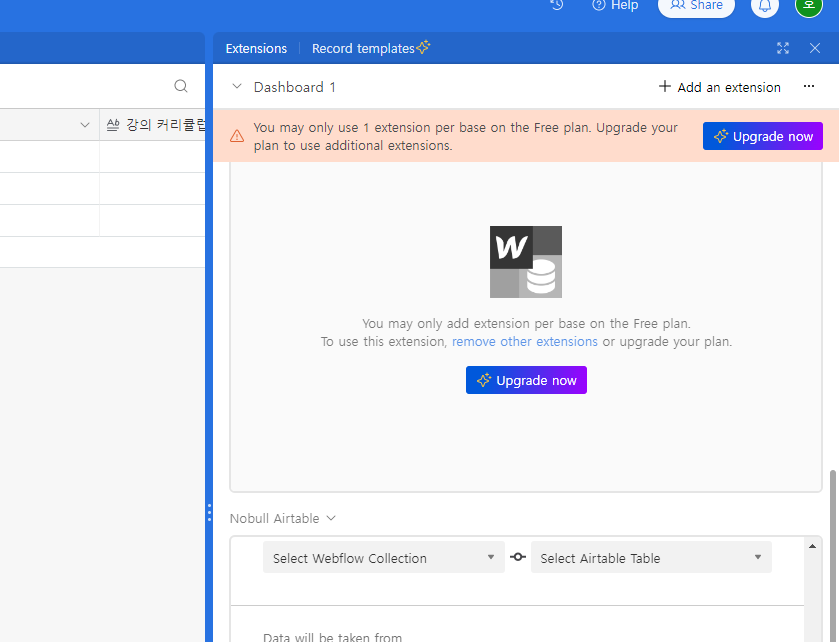Click the extensions panel vertical scrollbar
The image size is (839, 642).
click(833, 555)
